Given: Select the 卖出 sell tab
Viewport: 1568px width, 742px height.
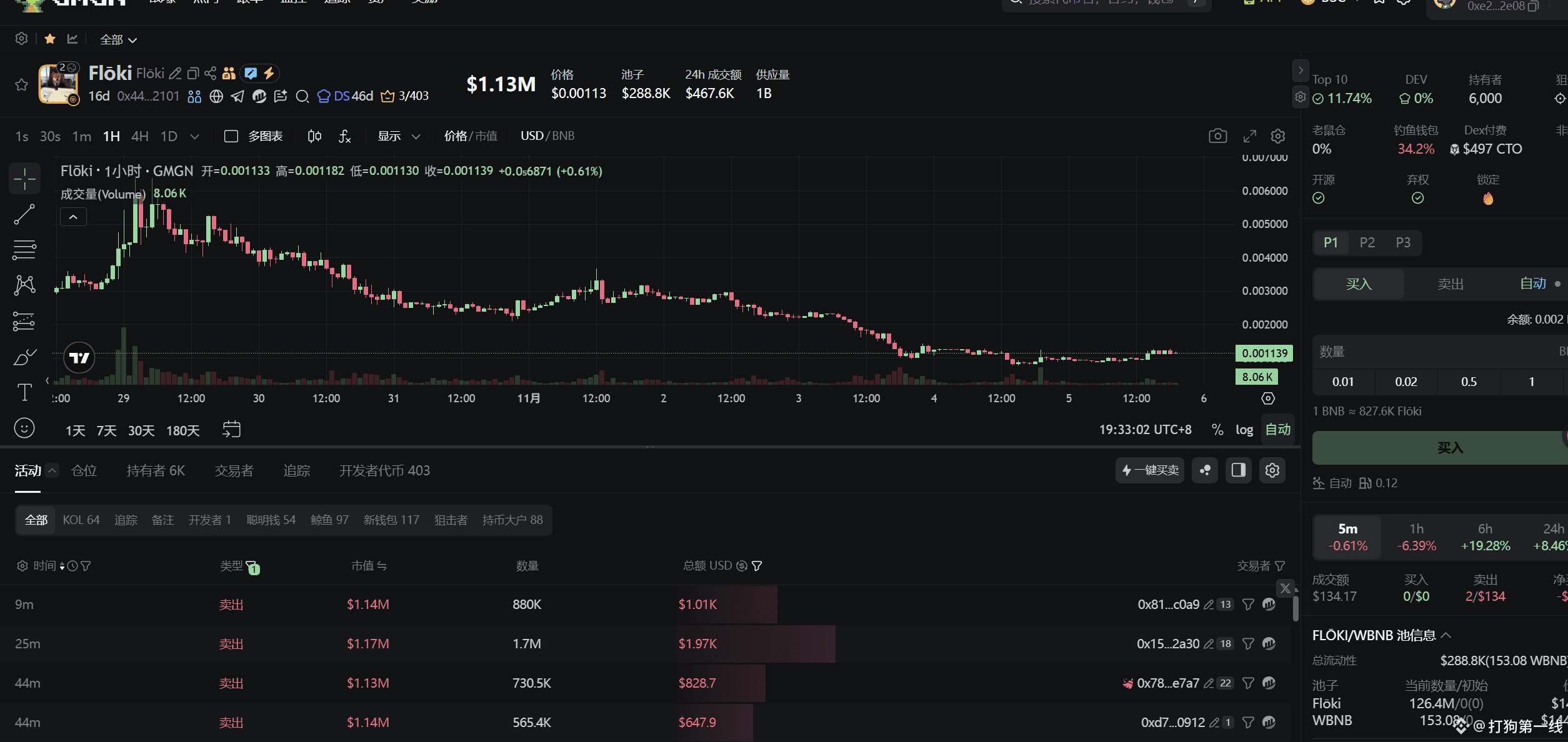Looking at the screenshot, I should coord(1450,284).
